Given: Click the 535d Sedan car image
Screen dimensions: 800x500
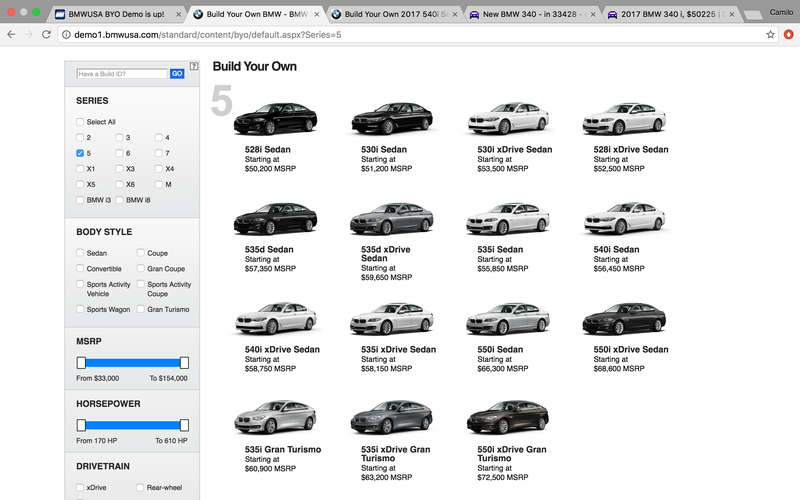Looking at the screenshot, I should coord(276,218).
